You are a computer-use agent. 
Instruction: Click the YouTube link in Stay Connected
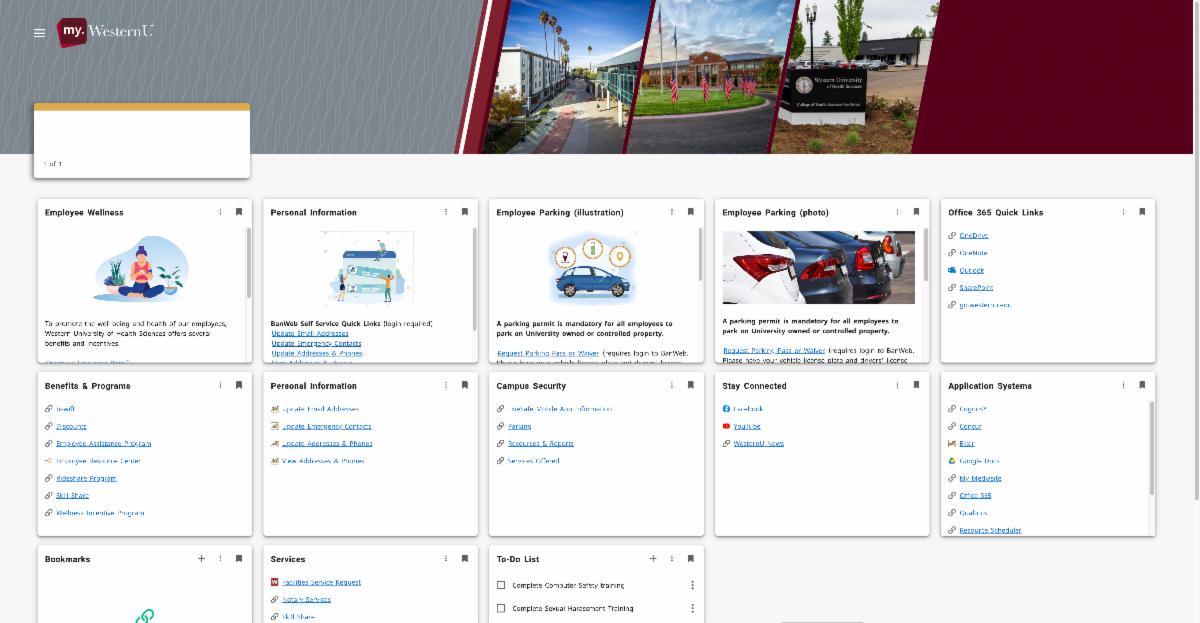[x=747, y=426]
